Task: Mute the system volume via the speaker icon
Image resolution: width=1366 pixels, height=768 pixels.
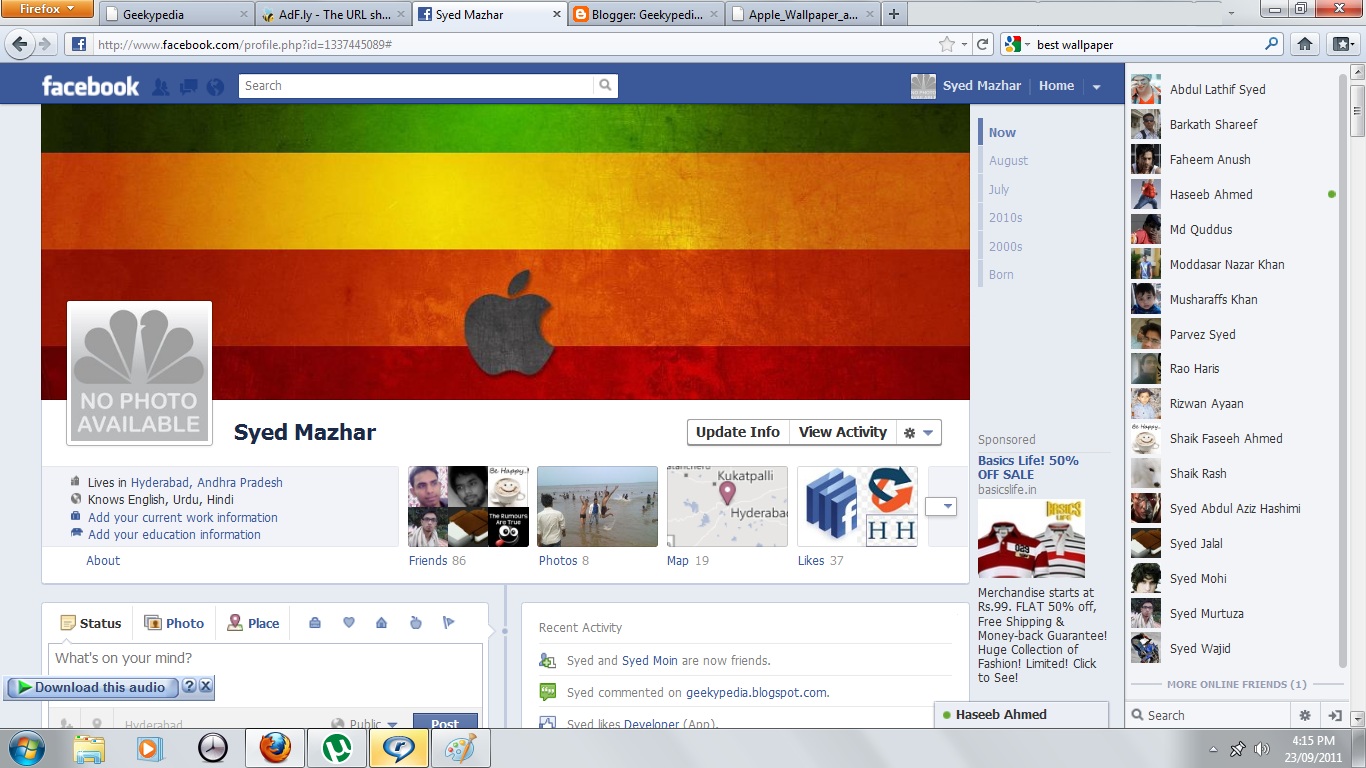Action: tap(1262, 748)
